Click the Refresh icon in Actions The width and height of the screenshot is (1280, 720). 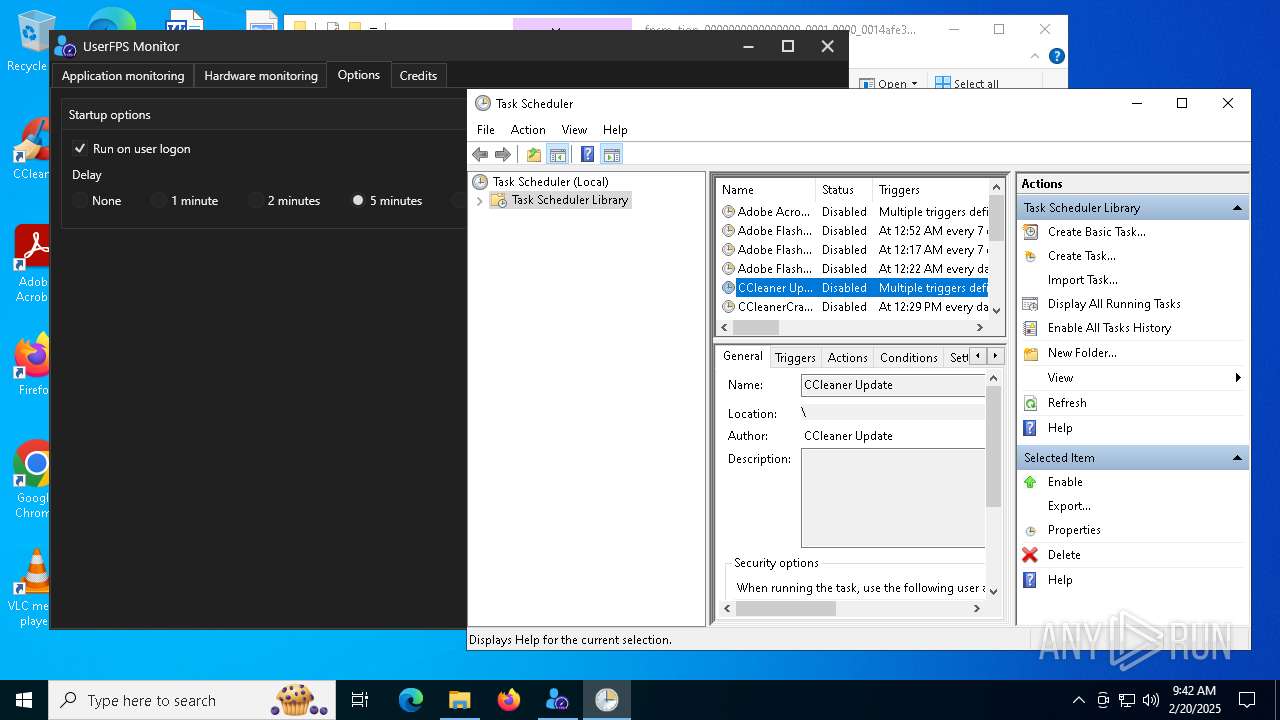[1030, 403]
